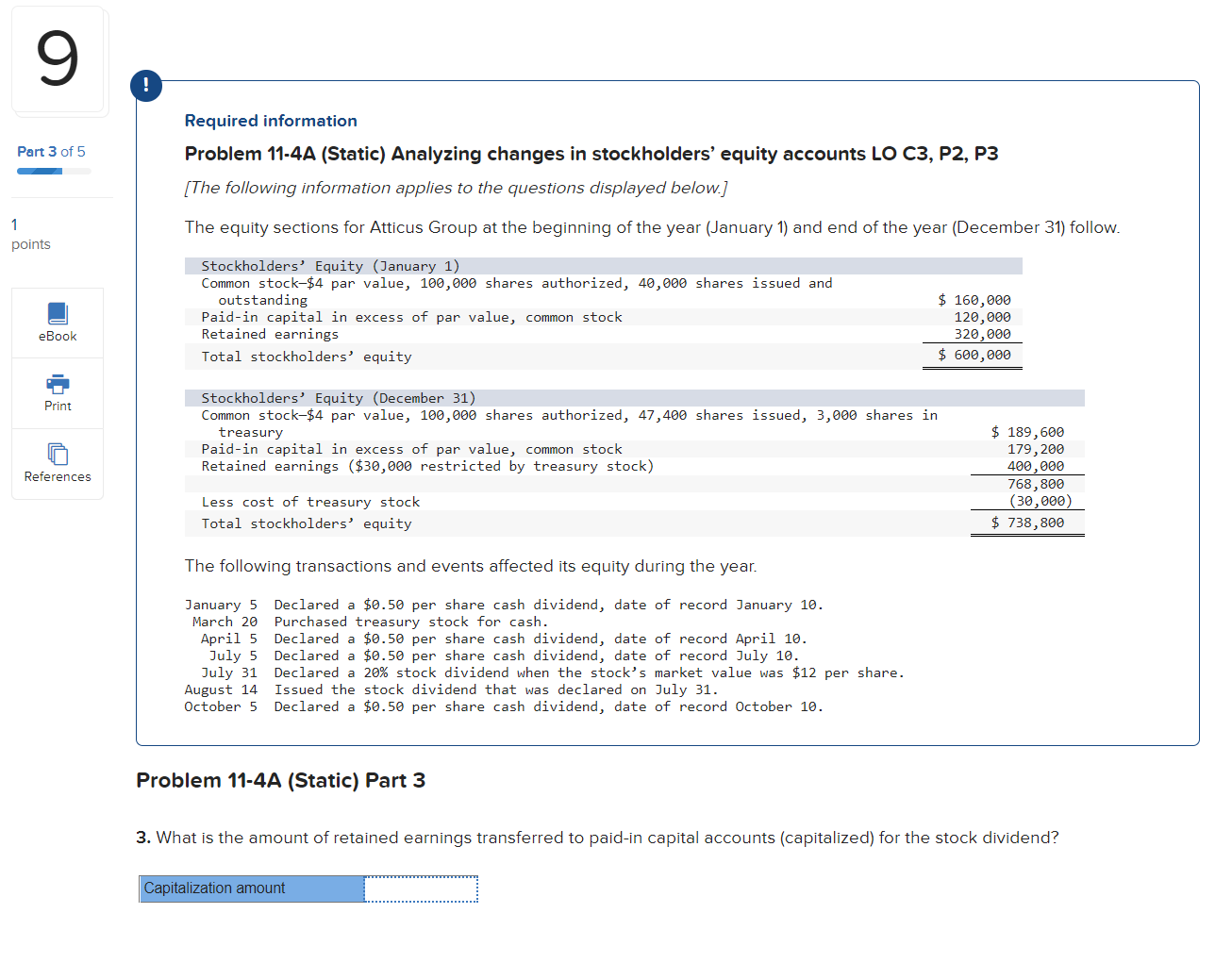Image resolution: width=1232 pixels, height=963 pixels.
Task: Click the question number 9 box
Action: 58,60
